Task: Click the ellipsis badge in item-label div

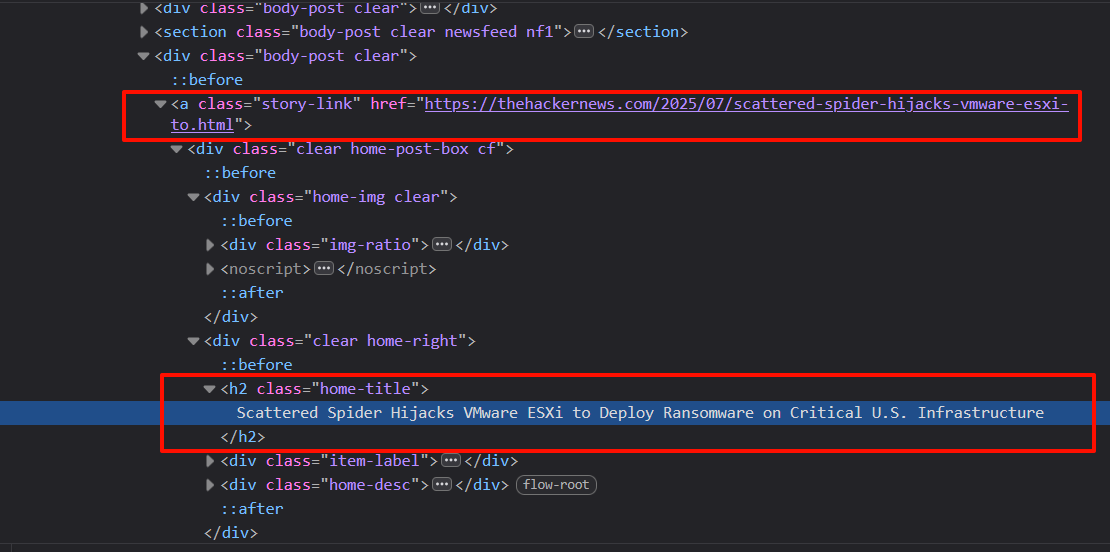Action: click(x=451, y=461)
